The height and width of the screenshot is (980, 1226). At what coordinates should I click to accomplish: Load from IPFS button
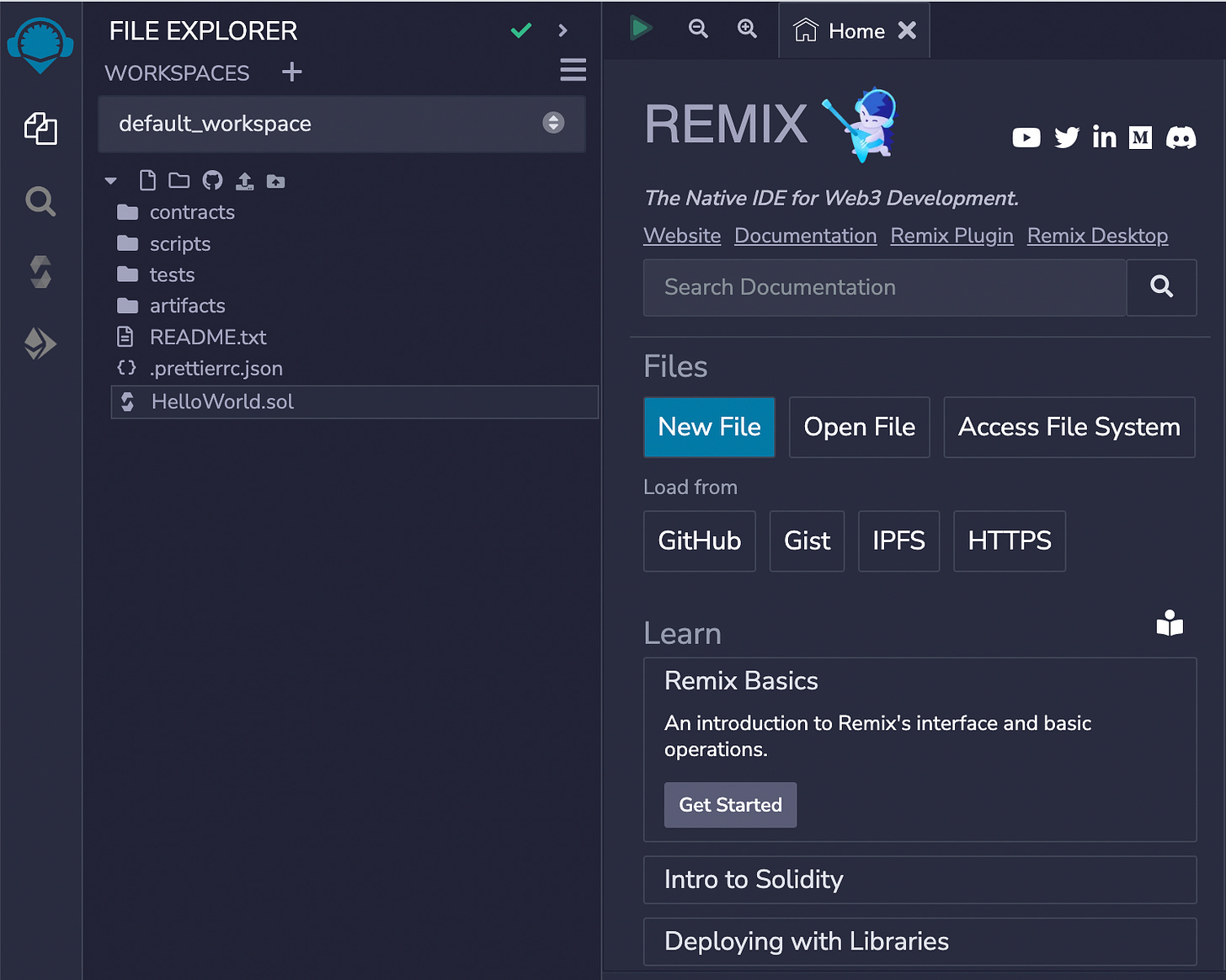899,541
